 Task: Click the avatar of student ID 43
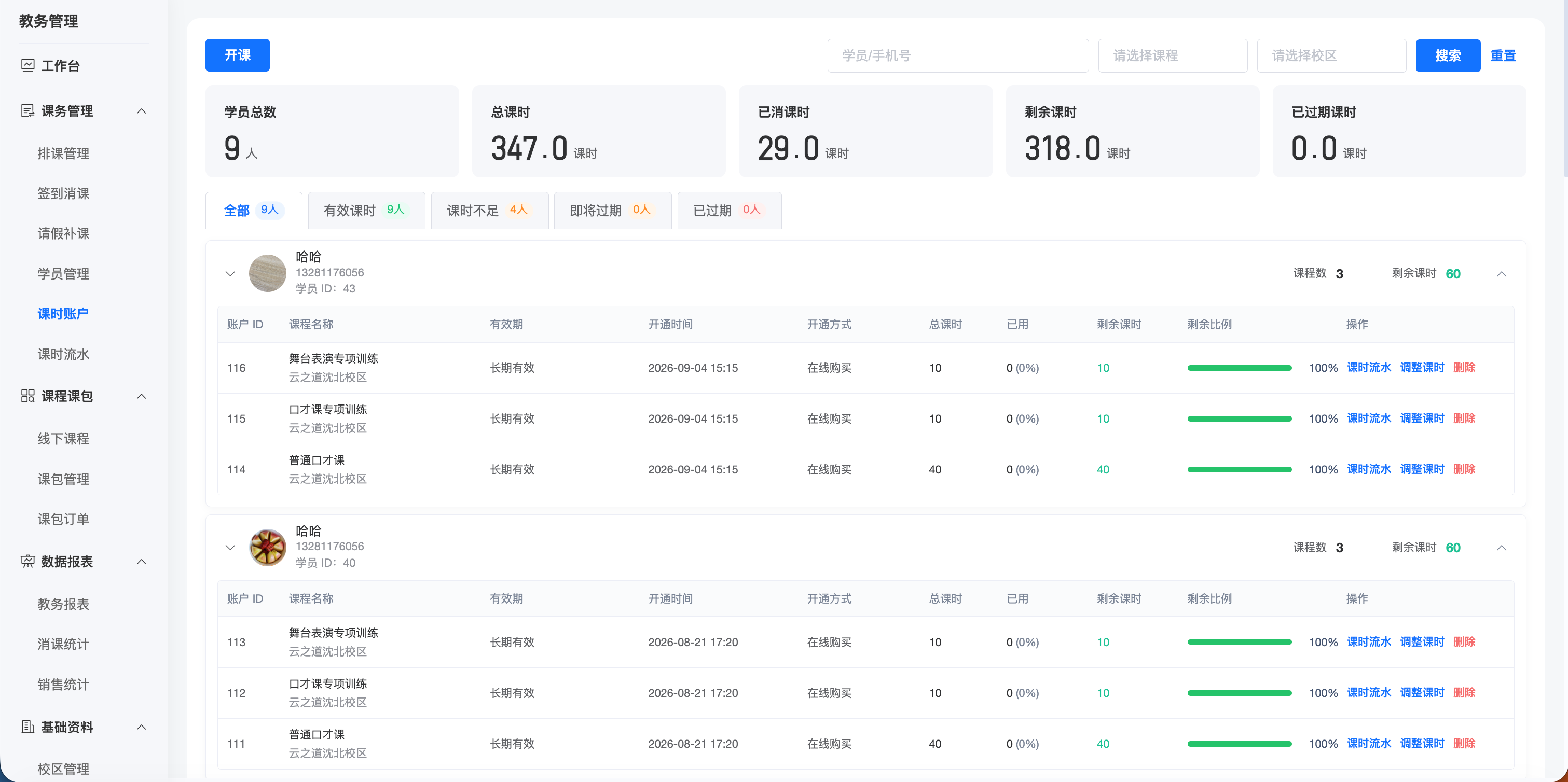tap(267, 273)
